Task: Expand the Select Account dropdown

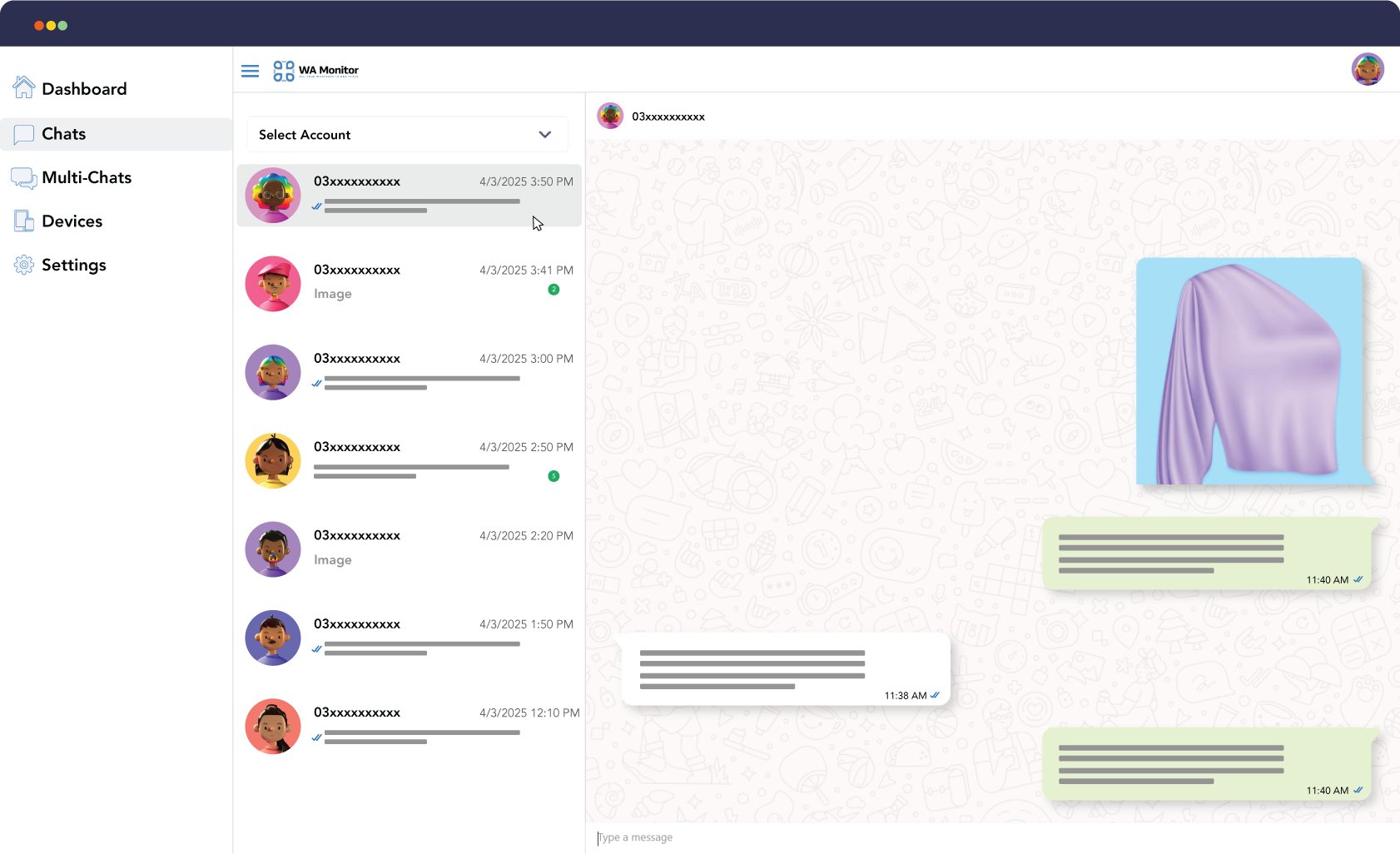Action: 407,135
